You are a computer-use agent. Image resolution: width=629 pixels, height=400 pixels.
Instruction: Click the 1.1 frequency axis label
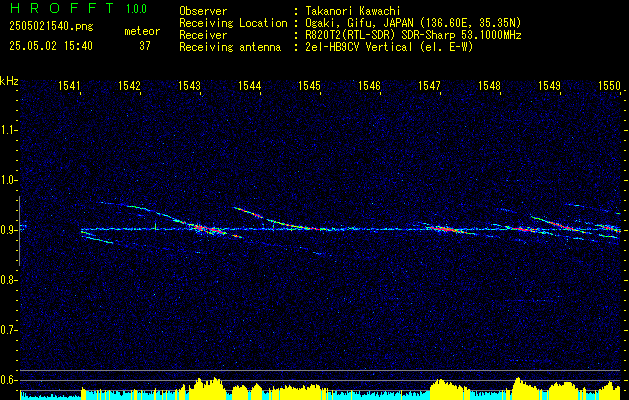pos(7,130)
